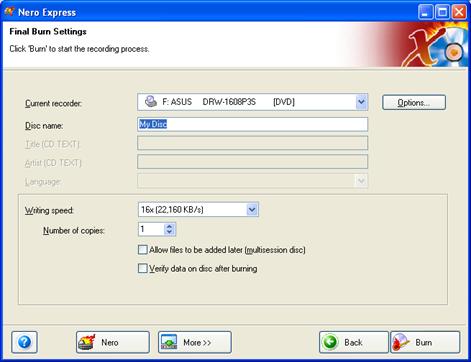Screen dimensions: 471x362
Task: Open the Writing speed dropdown
Action: 252,210
